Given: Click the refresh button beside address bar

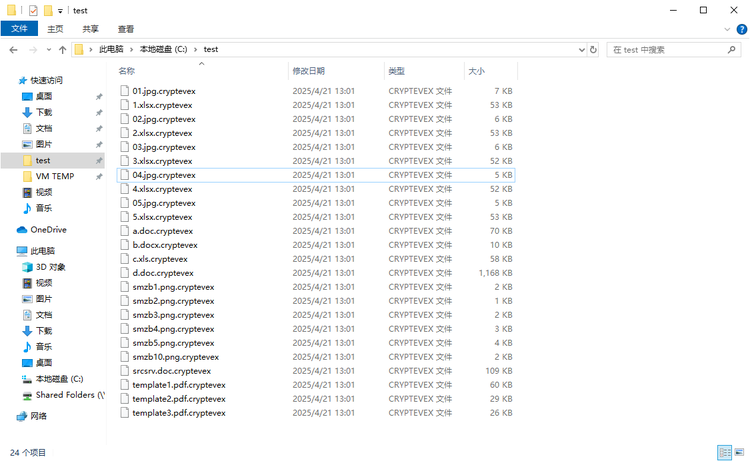Looking at the screenshot, I should tap(593, 49).
